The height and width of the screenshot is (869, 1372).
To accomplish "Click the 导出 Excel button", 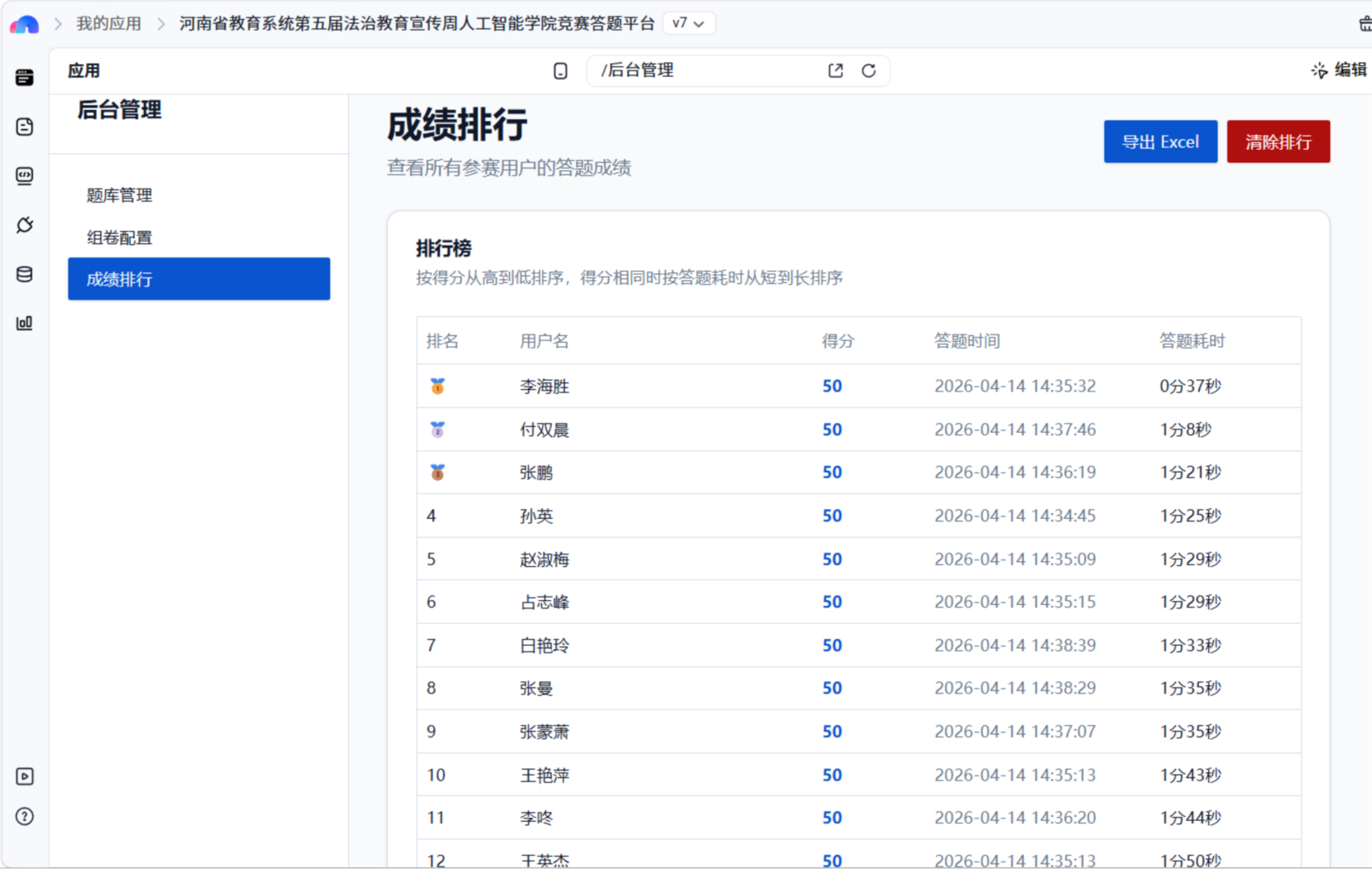I will coord(1160,142).
